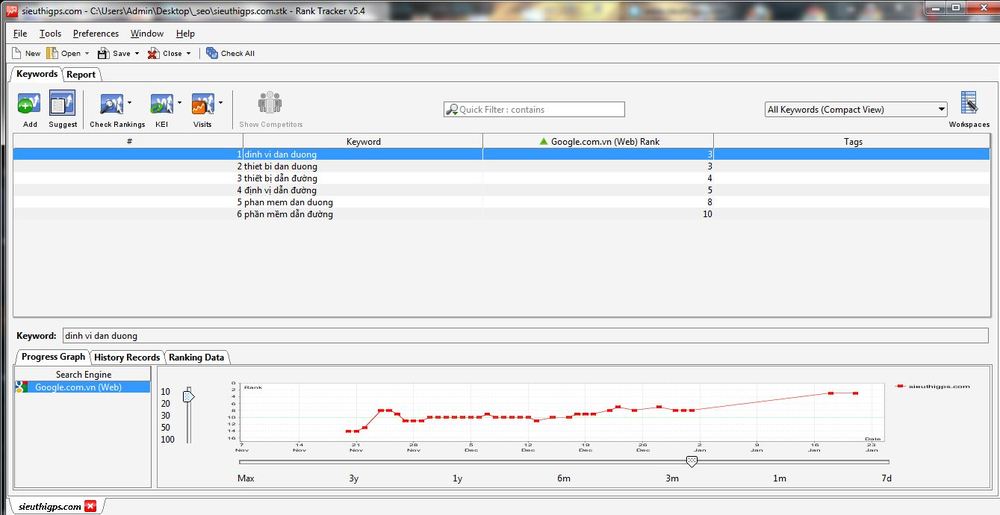The width and height of the screenshot is (1000, 515).
Task: Sort by Google.com.vn (Web) Rank column header
Action: tap(598, 141)
